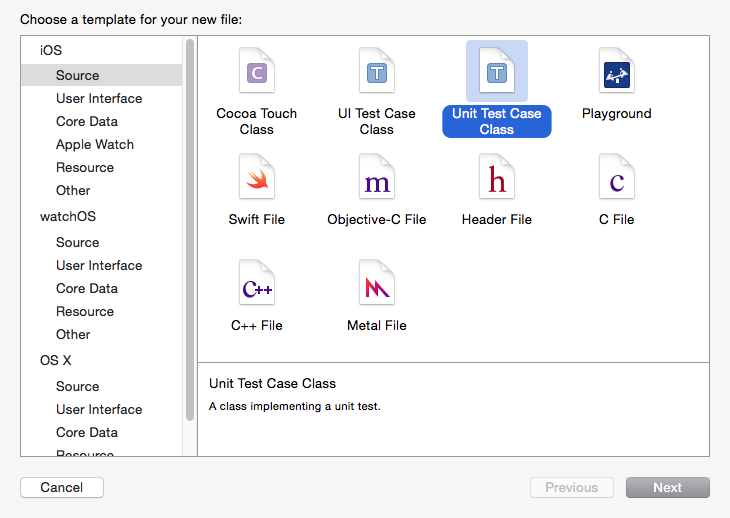The width and height of the screenshot is (730, 518).
Task: Select the Unit Test Case Class icon
Action: [497, 71]
